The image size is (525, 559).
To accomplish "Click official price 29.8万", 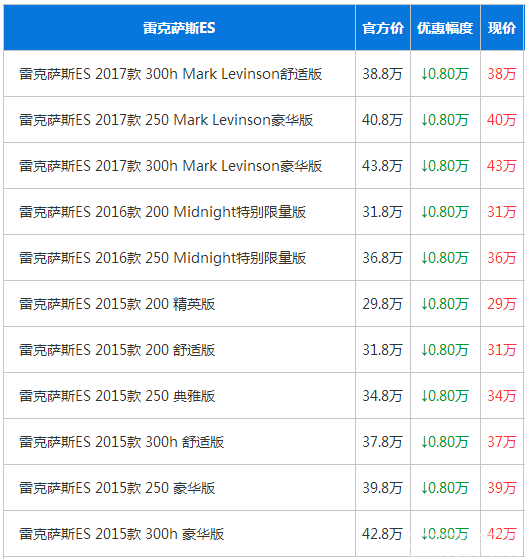I will 382,304.
